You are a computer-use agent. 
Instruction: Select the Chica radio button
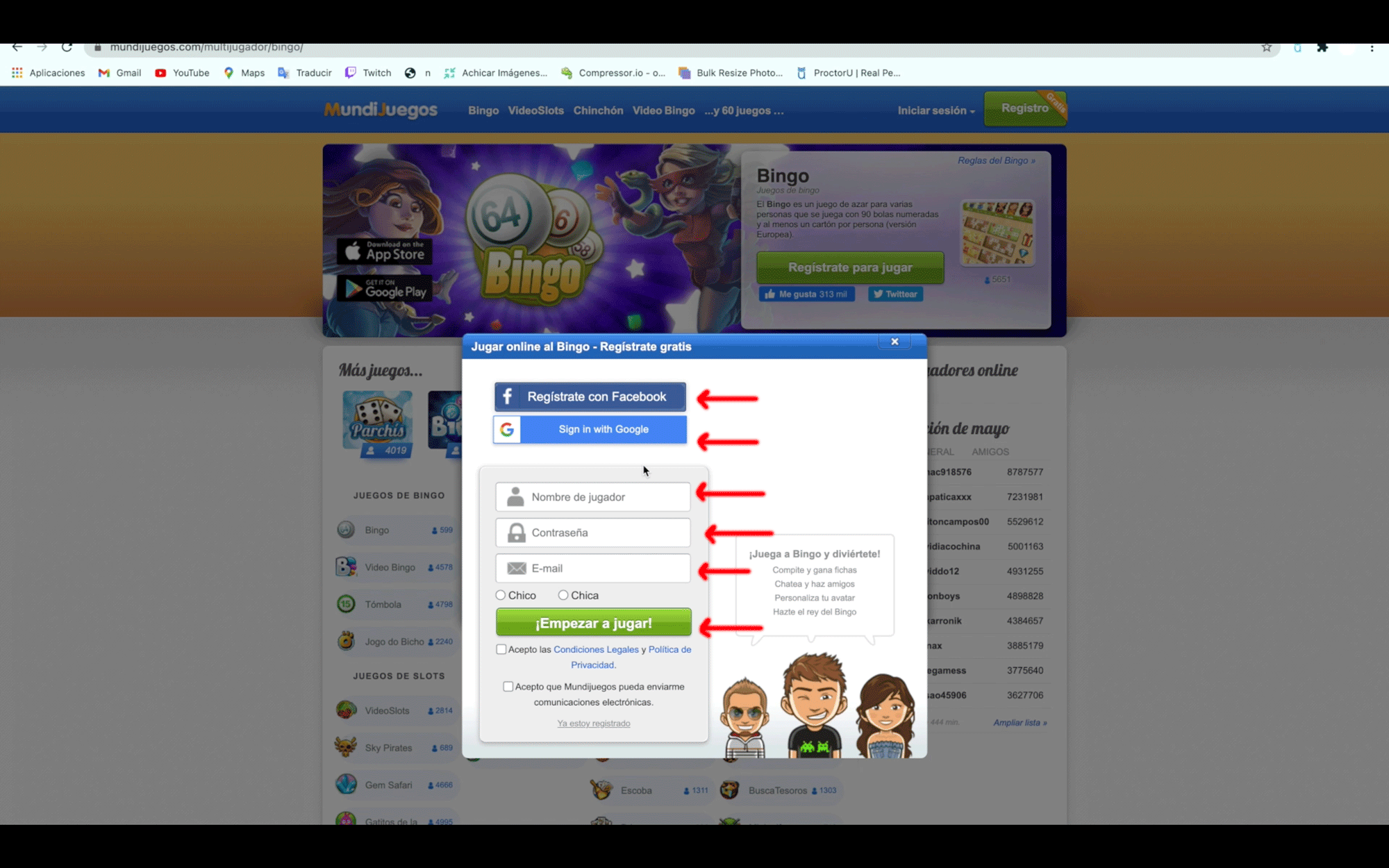[563, 595]
